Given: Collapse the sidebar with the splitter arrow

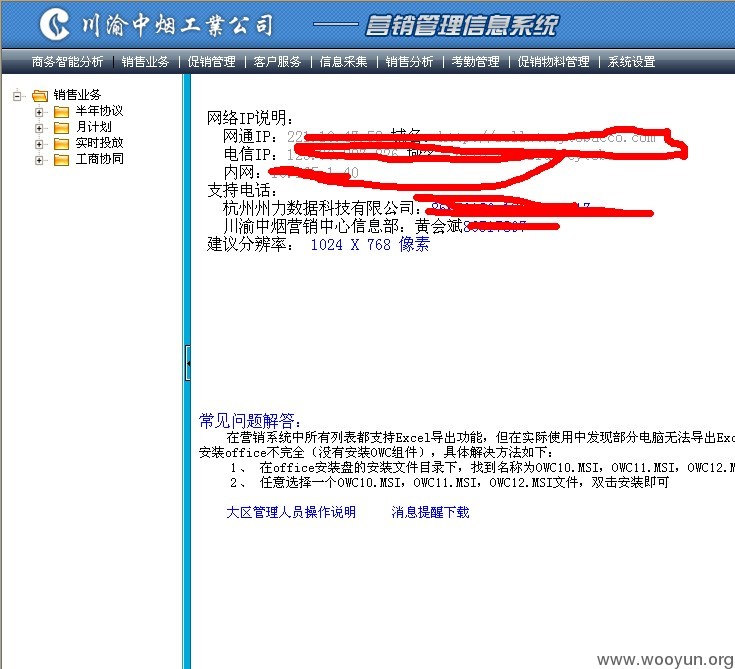Looking at the screenshot, I should pyautogui.click(x=188, y=363).
